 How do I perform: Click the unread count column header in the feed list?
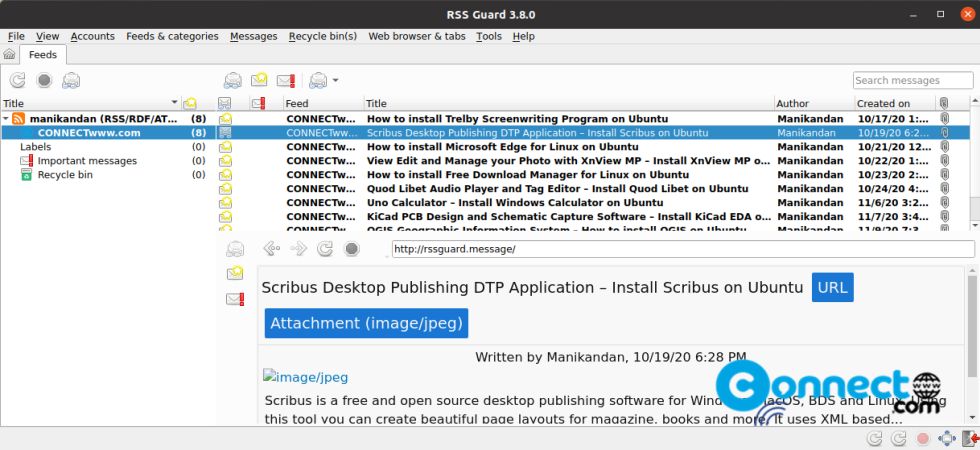point(190,103)
